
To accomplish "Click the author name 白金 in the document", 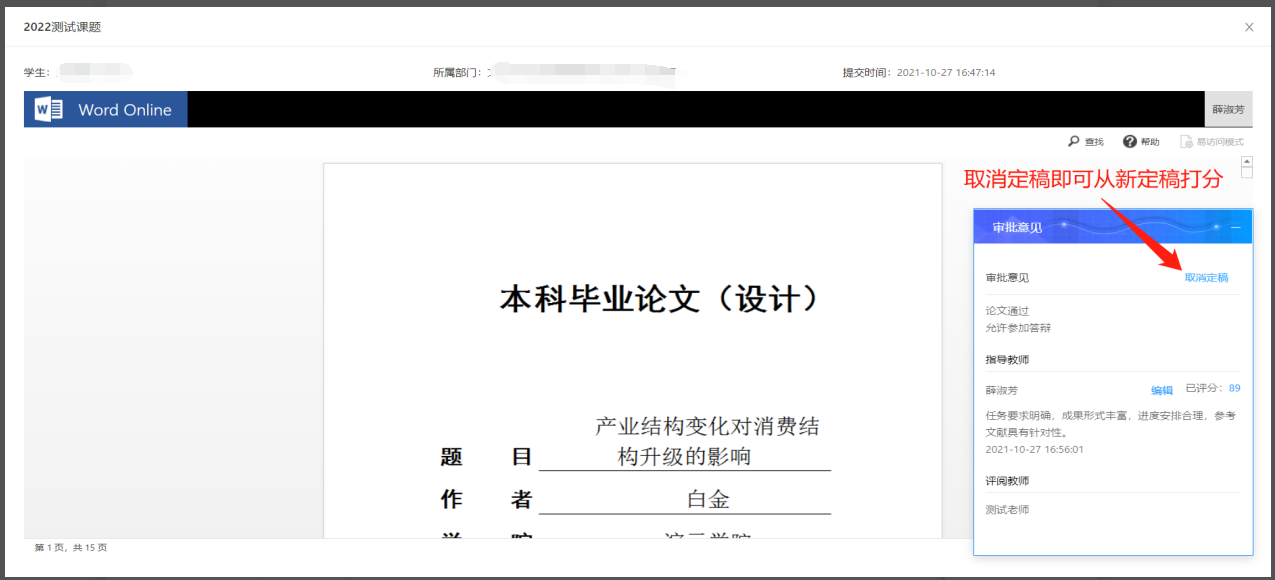I will tap(707, 500).
